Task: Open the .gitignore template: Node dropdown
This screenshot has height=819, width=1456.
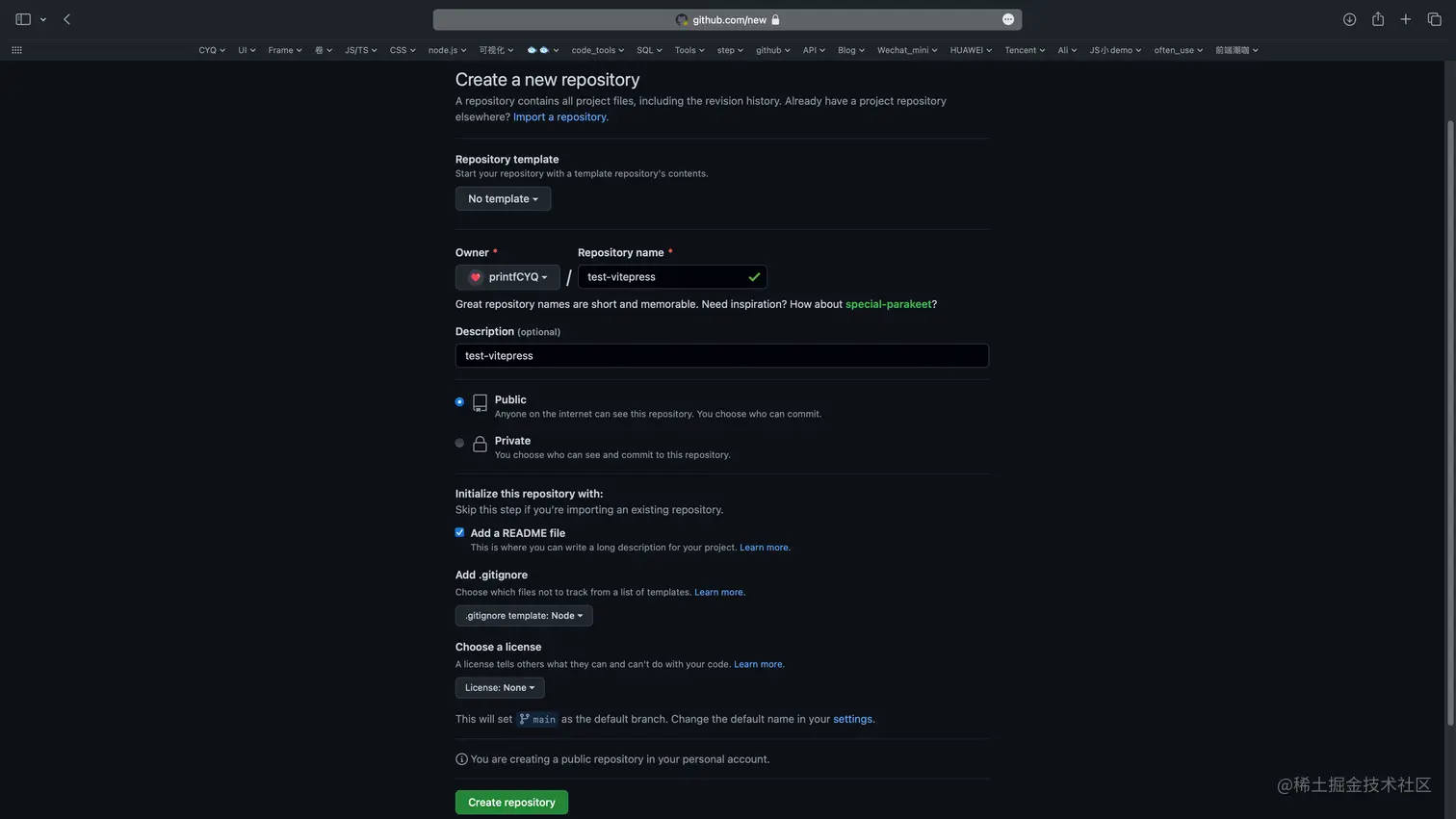Action: [x=524, y=616]
